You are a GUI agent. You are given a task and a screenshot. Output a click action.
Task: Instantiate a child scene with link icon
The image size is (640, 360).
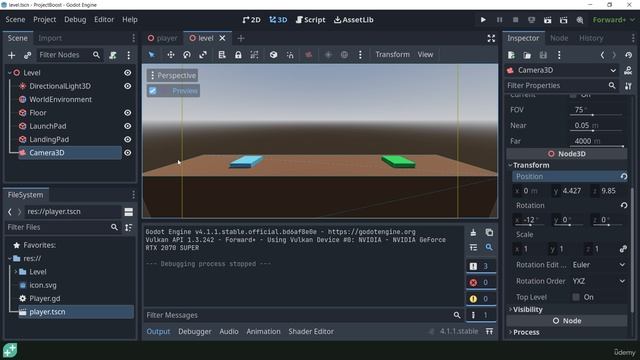click(27, 55)
